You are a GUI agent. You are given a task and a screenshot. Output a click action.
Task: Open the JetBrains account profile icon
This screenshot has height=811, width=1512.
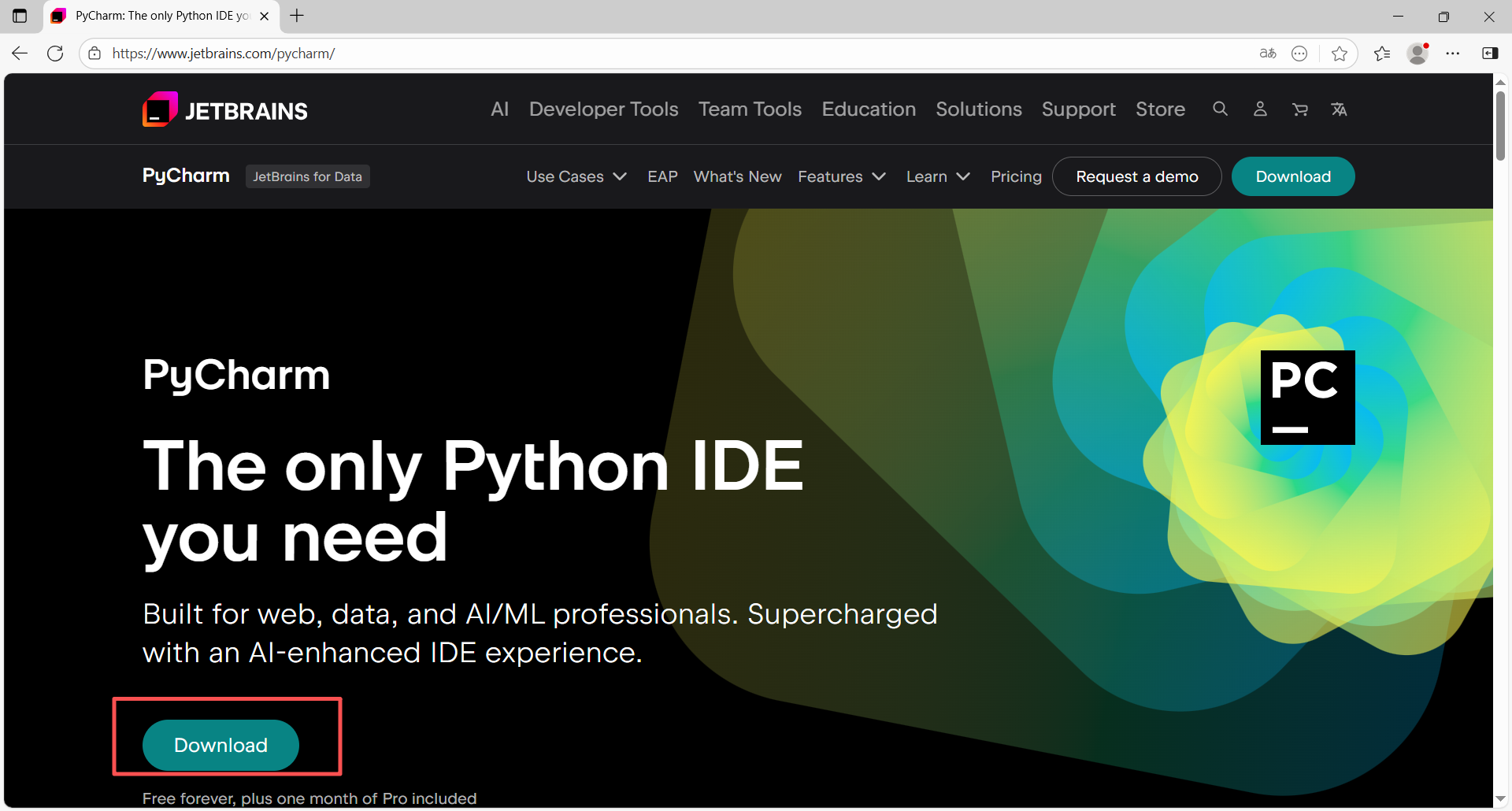(x=1260, y=109)
